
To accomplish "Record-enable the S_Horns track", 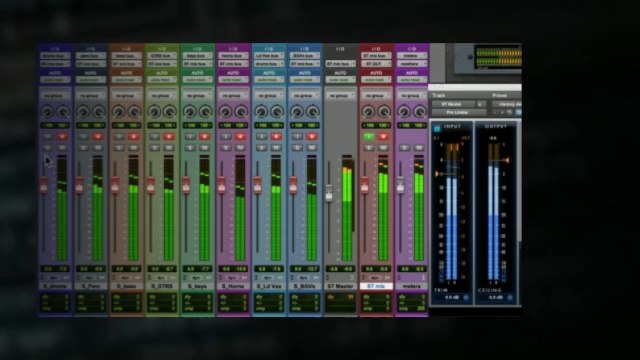I will coord(240,136).
